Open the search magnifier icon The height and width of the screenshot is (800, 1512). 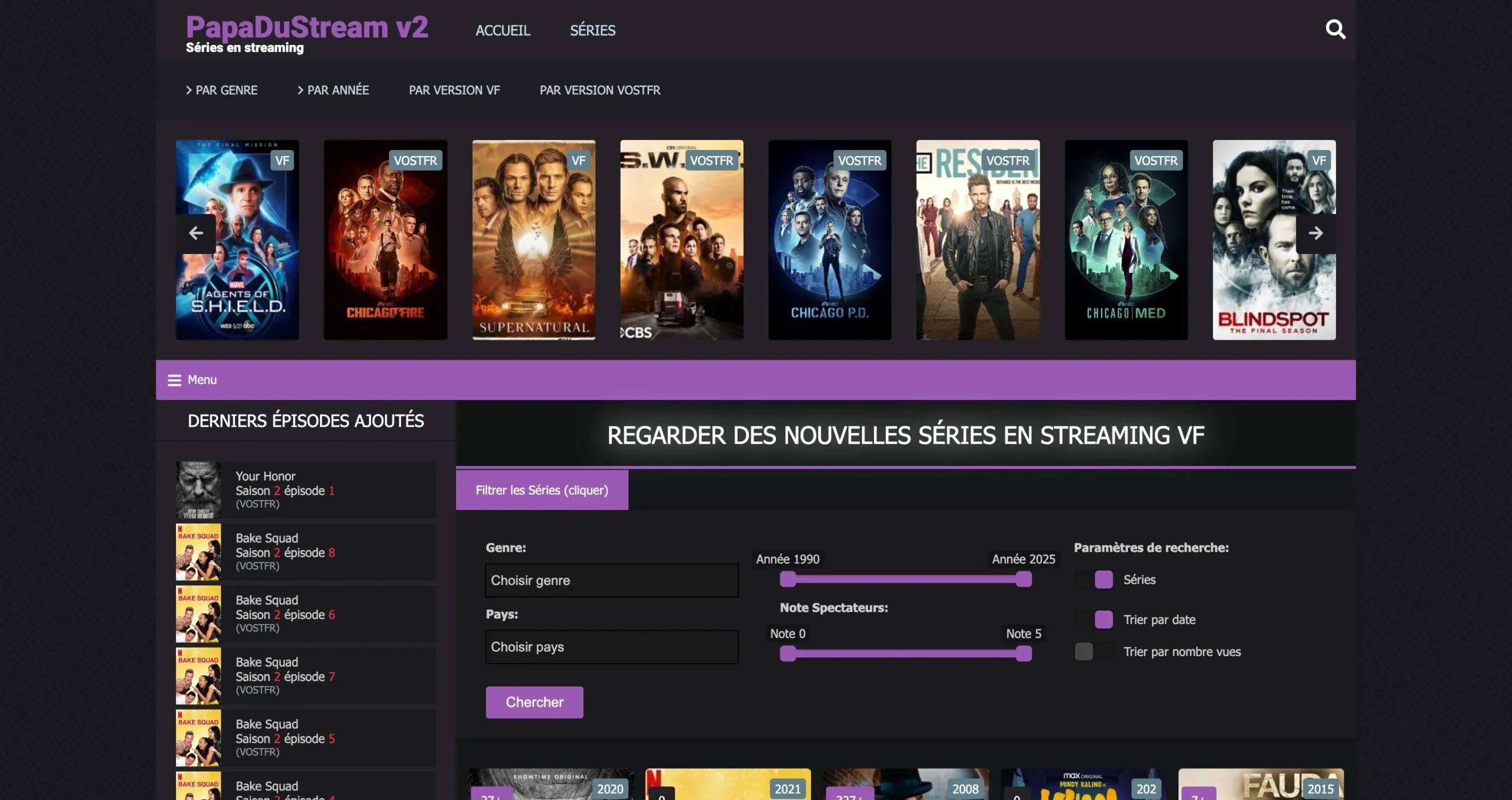coord(1335,30)
